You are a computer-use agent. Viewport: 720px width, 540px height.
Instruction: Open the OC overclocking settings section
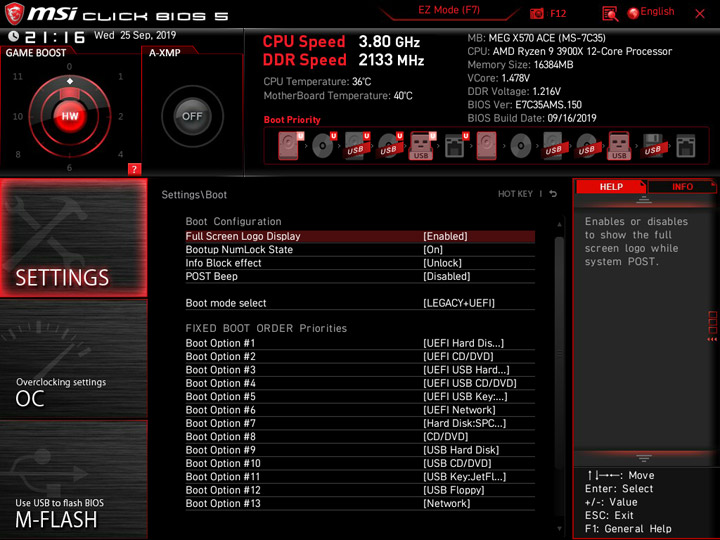[74, 359]
